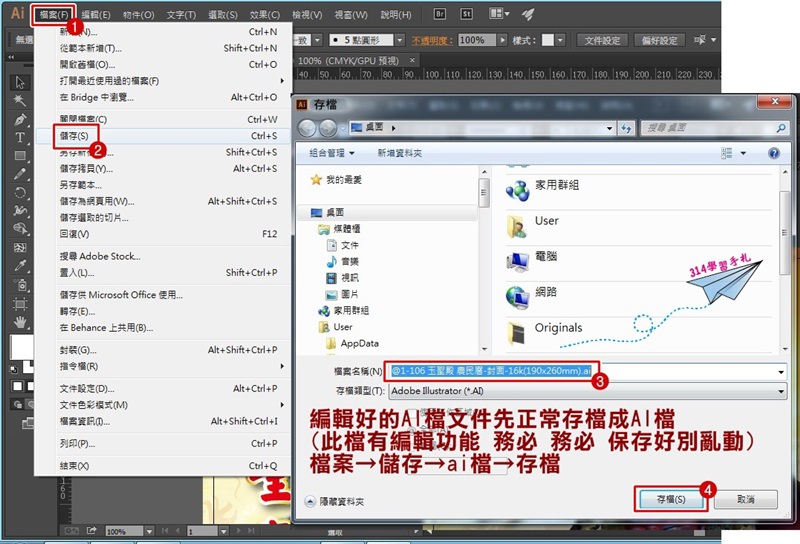Open the 檔案(F) menu
This screenshot has height=544, width=800.
[x=54, y=14]
